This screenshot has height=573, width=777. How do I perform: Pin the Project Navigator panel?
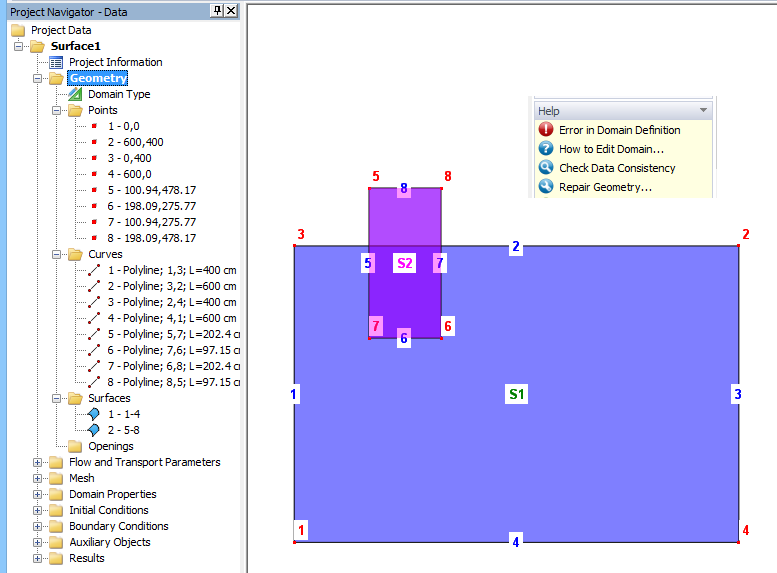[217, 10]
